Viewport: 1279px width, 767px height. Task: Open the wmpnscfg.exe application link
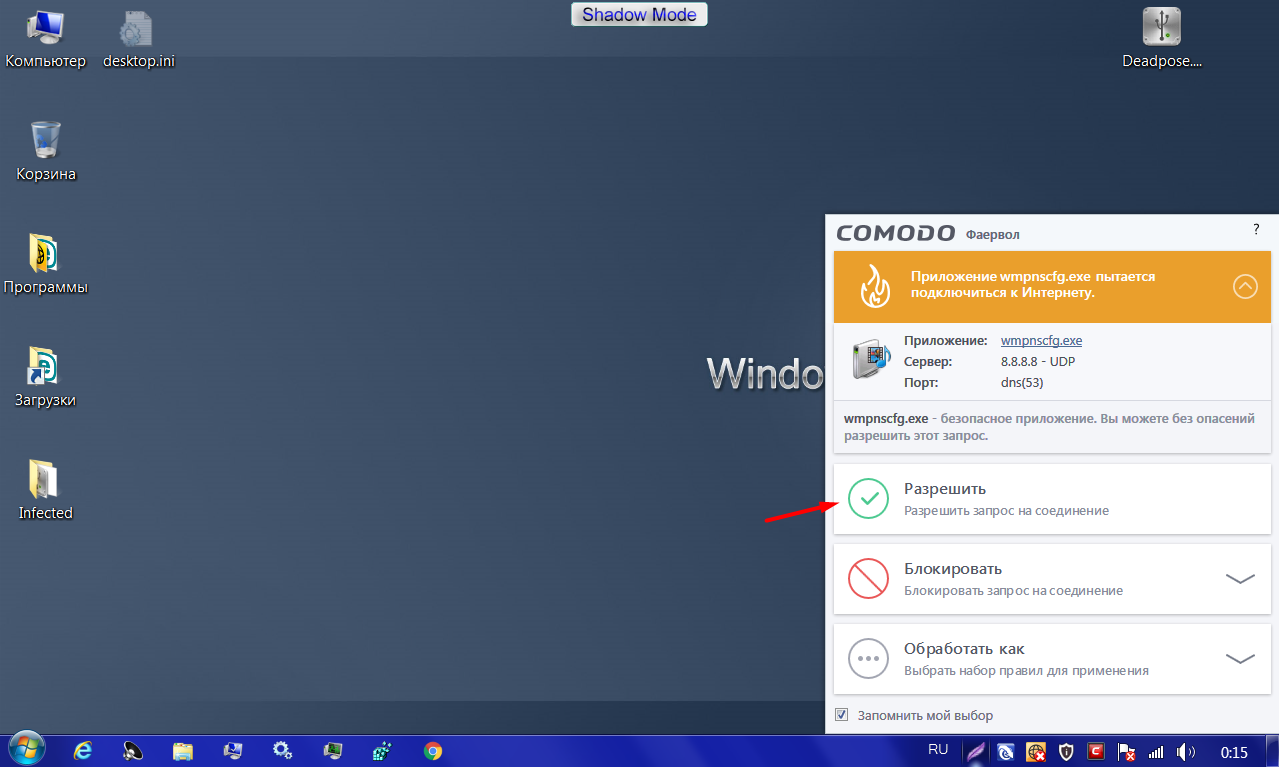pyautogui.click(x=1041, y=340)
